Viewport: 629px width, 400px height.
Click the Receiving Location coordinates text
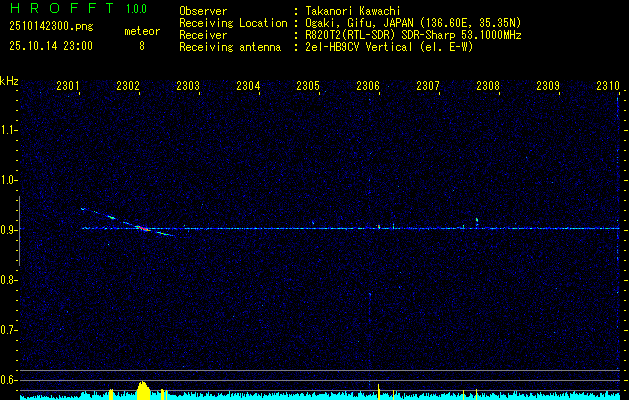[x=413, y=23]
